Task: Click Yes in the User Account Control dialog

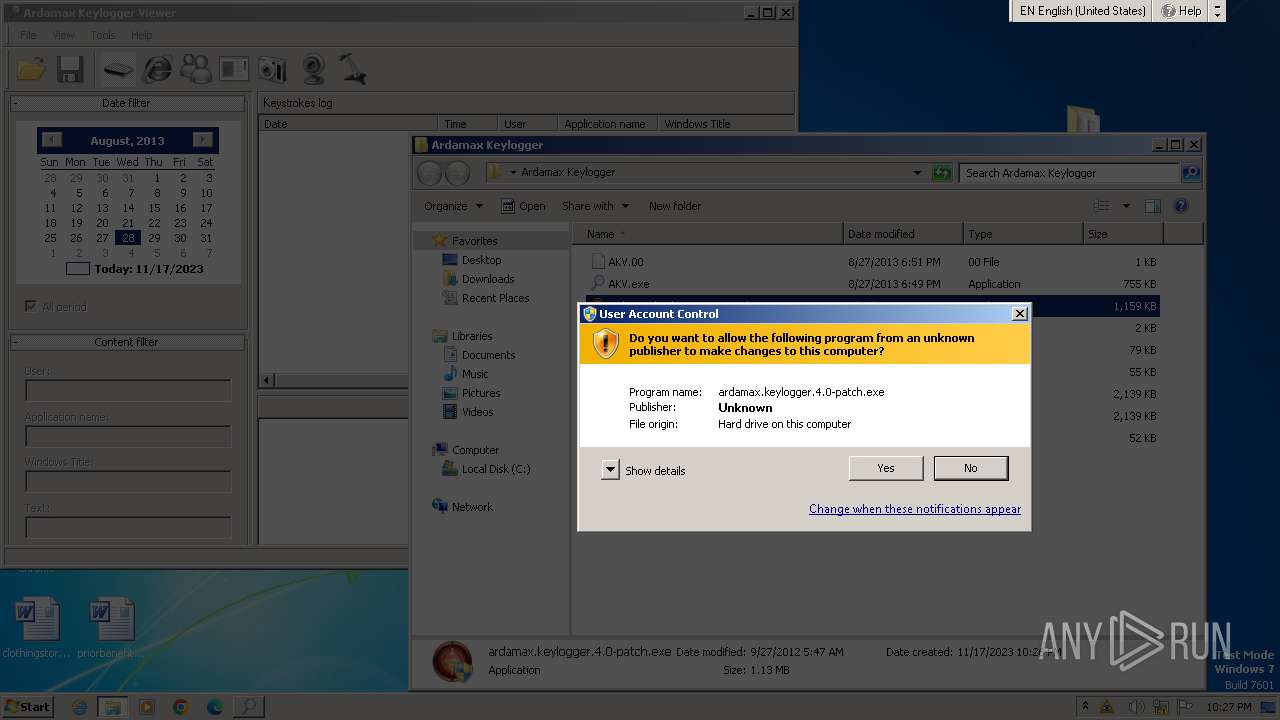Action: 885,468
